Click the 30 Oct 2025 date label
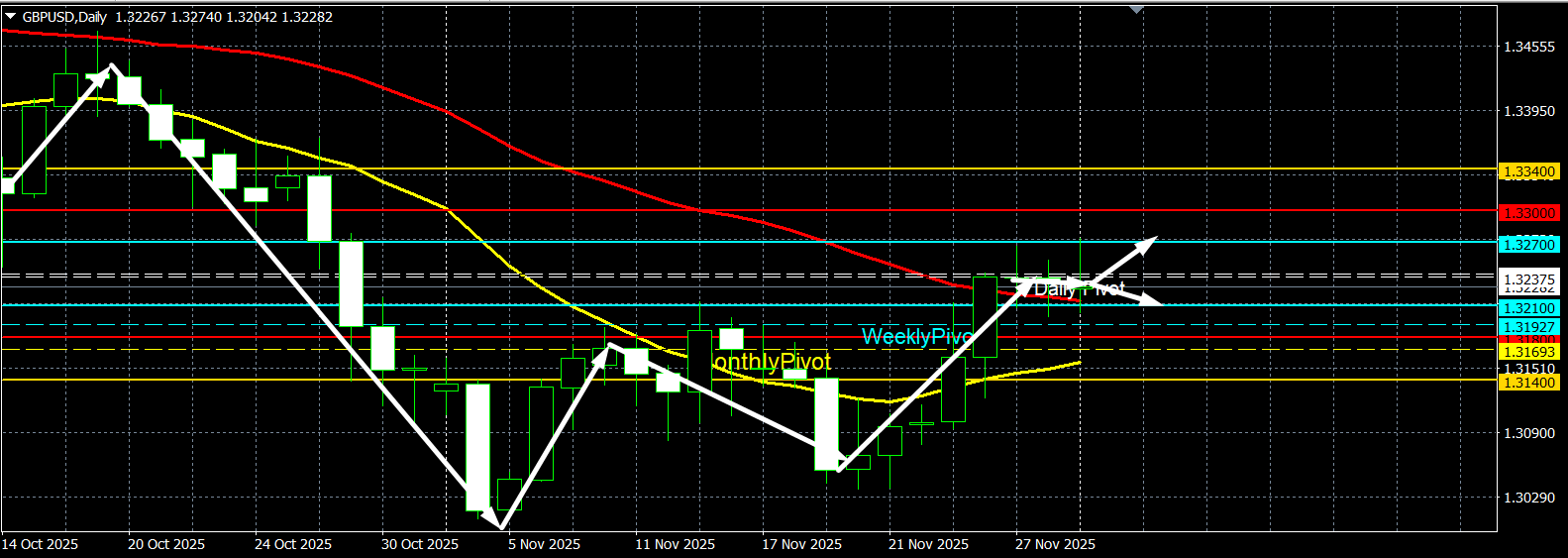 pos(420,544)
